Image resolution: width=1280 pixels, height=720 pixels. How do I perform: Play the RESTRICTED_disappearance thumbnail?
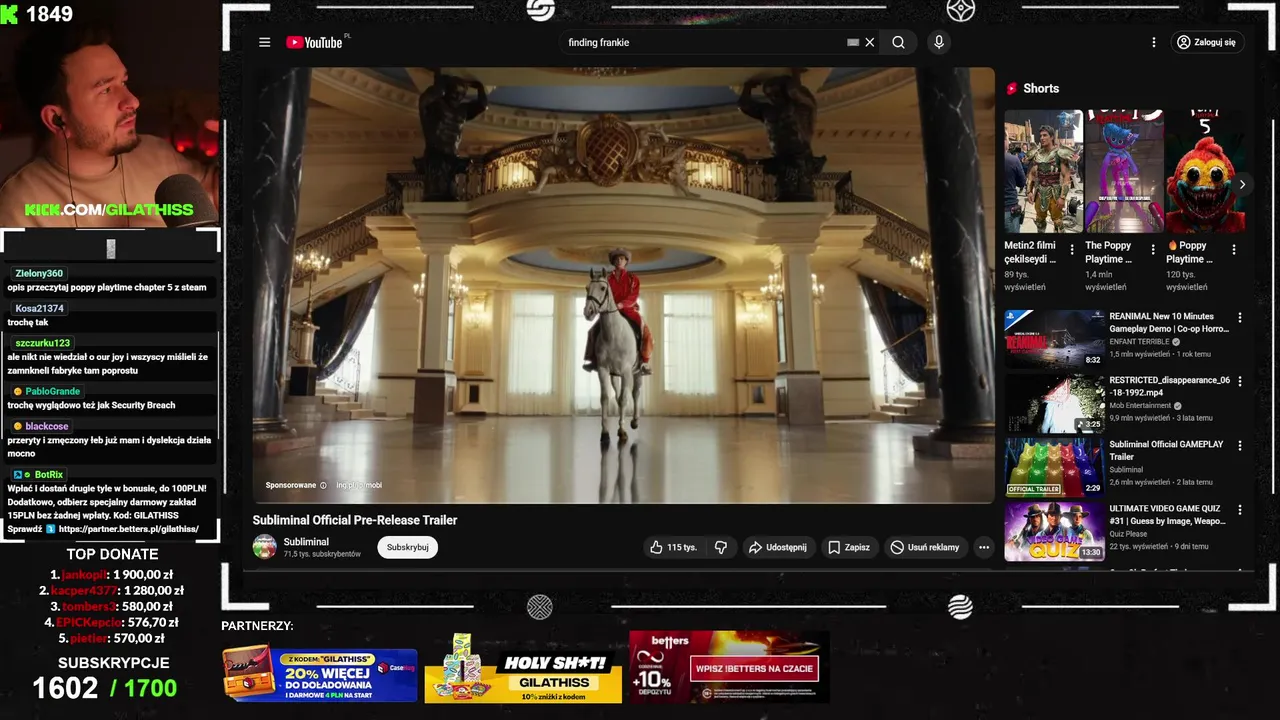click(x=1054, y=403)
